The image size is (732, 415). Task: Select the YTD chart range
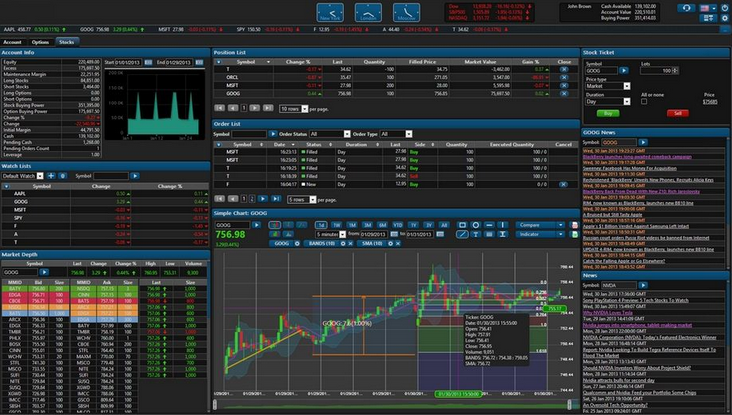pos(398,225)
